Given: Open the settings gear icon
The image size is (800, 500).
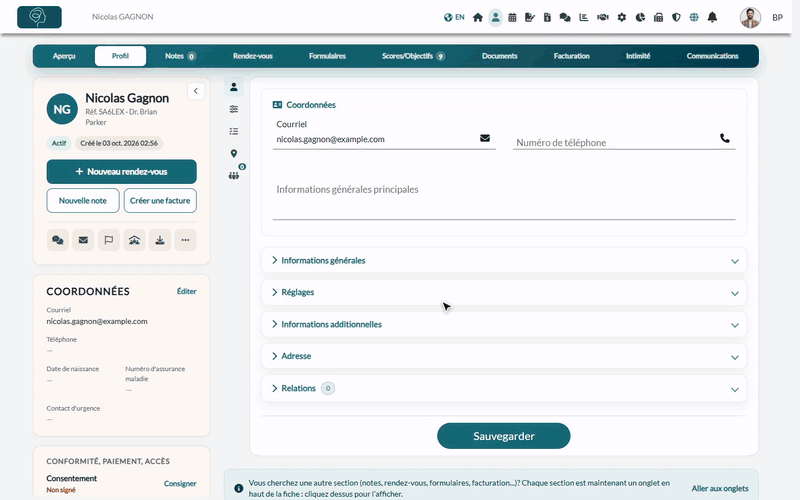Looking at the screenshot, I should point(621,17).
